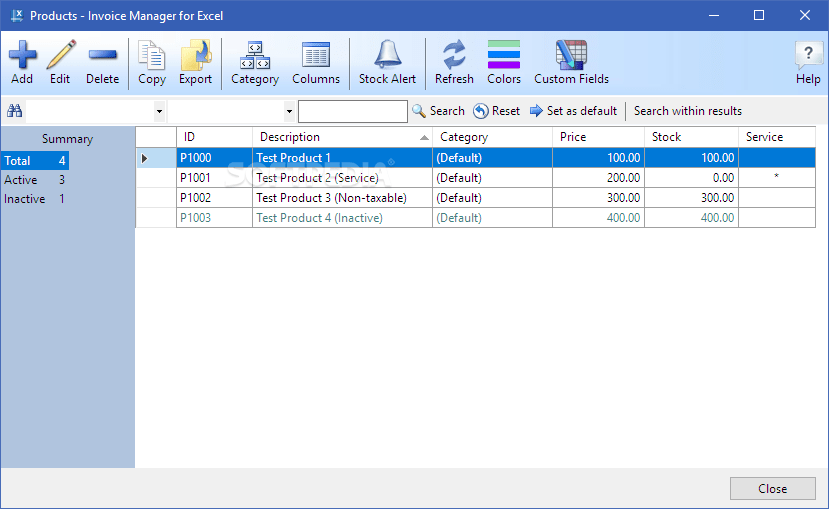Click the Test Product 1 description
This screenshot has width=829, height=509.
(x=342, y=158)
